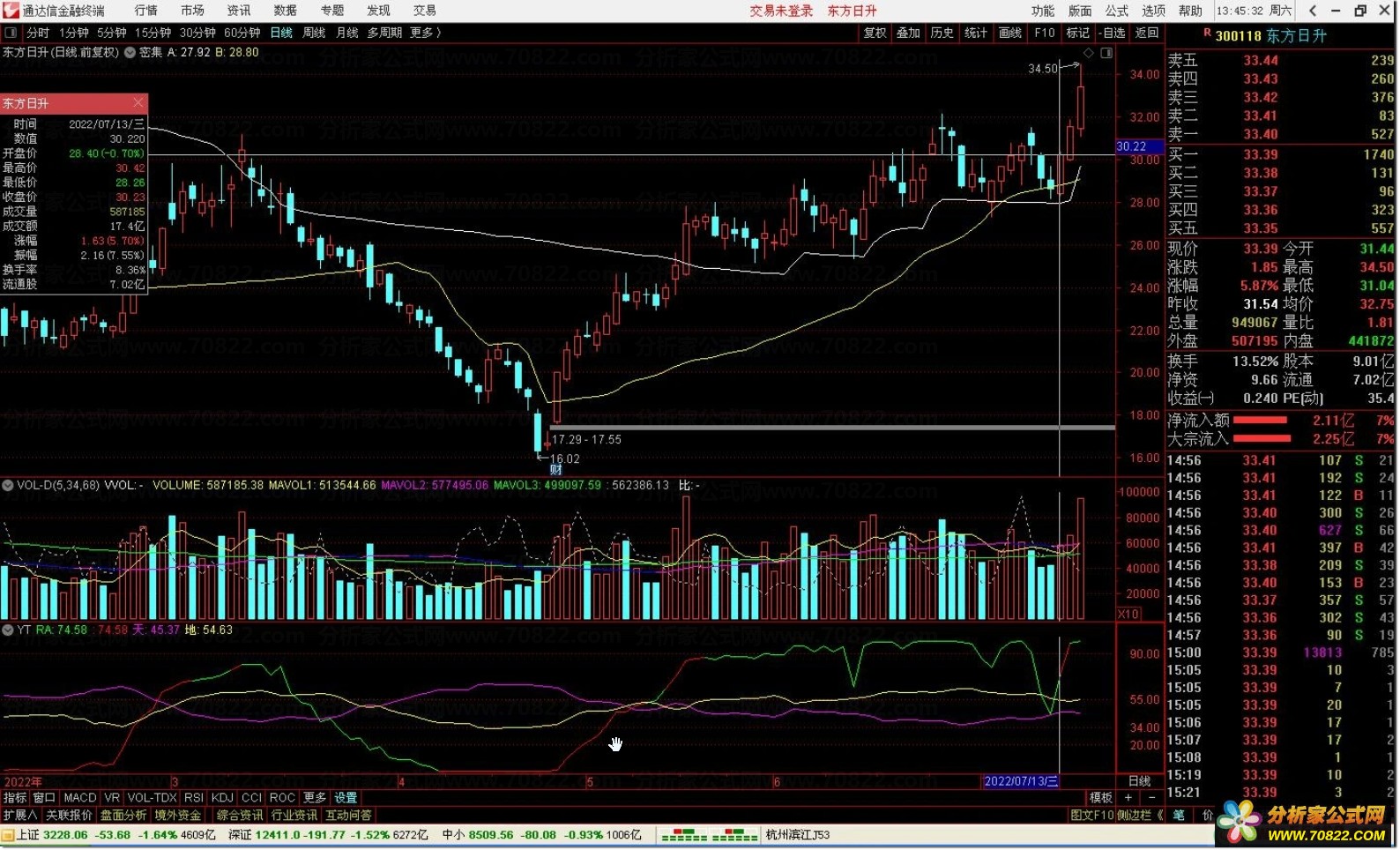Open F10 company info
The width and height of the screenshot is (1400, 850).
pos(1045,33)
